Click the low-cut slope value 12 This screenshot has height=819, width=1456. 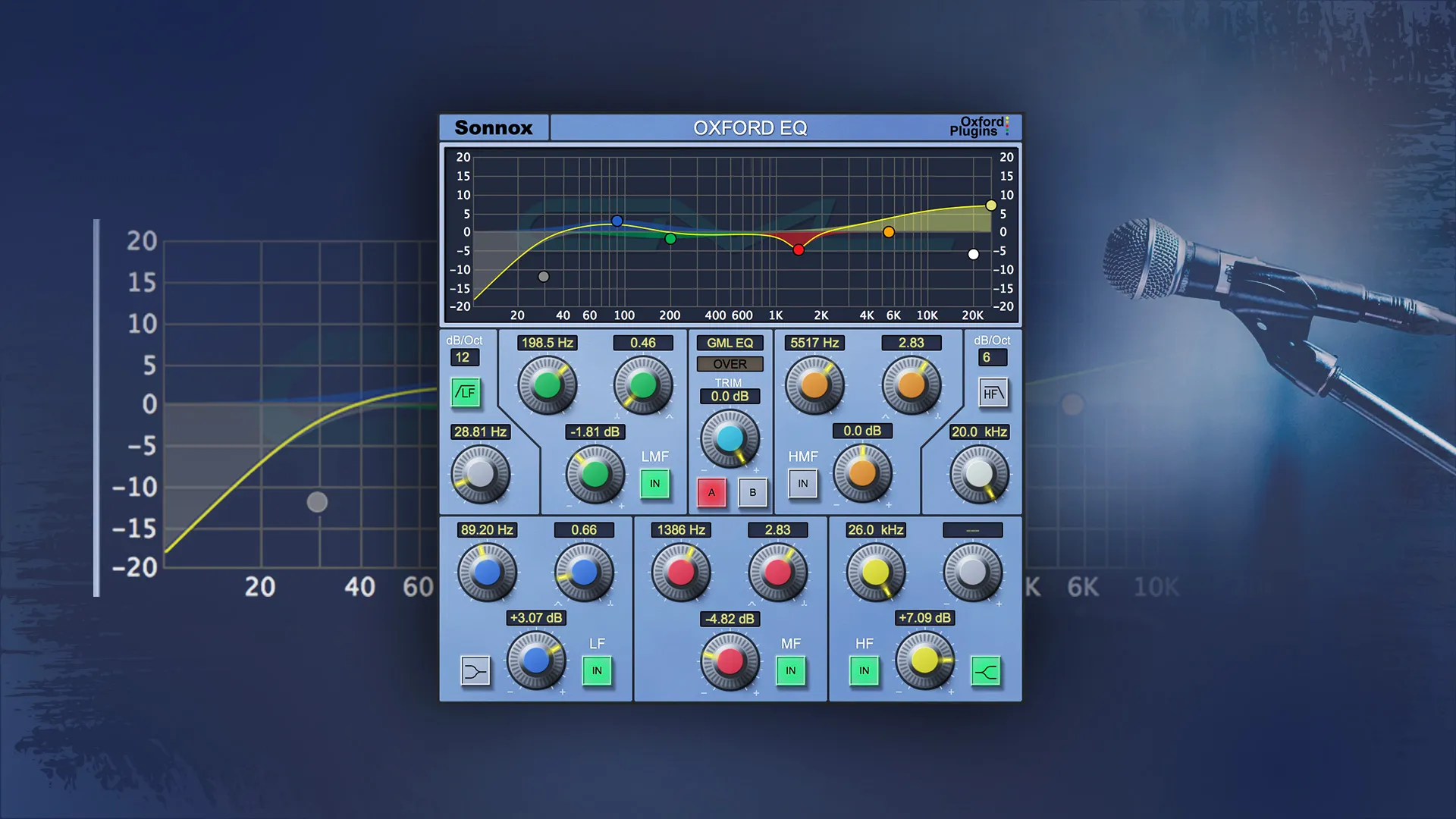tap(463, 358)
